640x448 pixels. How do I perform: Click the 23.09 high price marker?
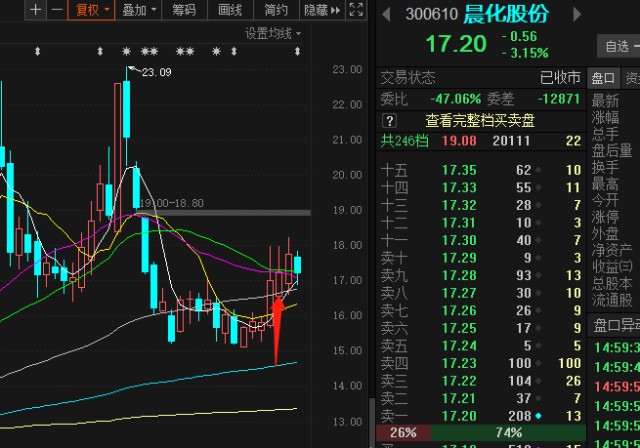point(157,72)
